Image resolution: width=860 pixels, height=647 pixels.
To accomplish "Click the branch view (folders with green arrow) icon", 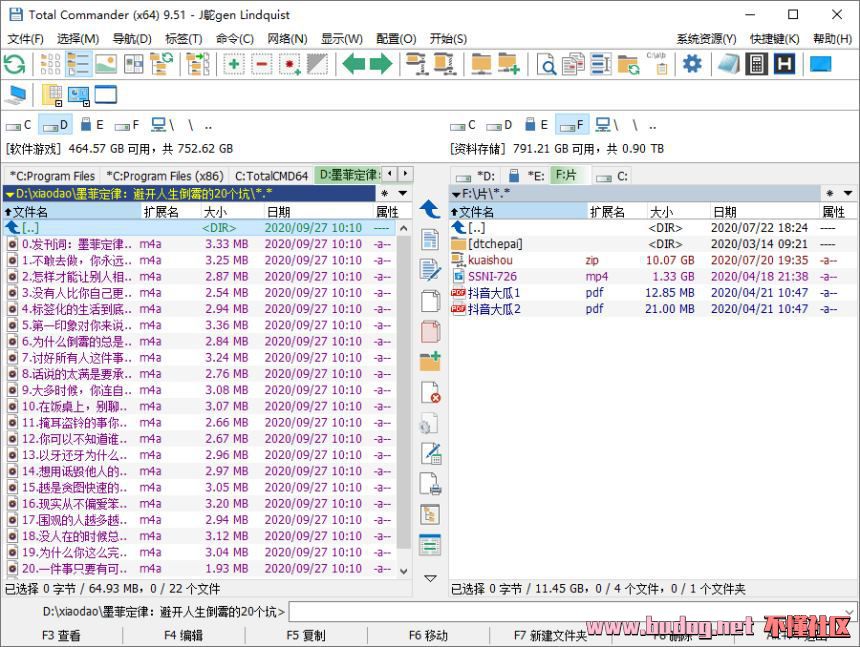I will pos(198,64).
